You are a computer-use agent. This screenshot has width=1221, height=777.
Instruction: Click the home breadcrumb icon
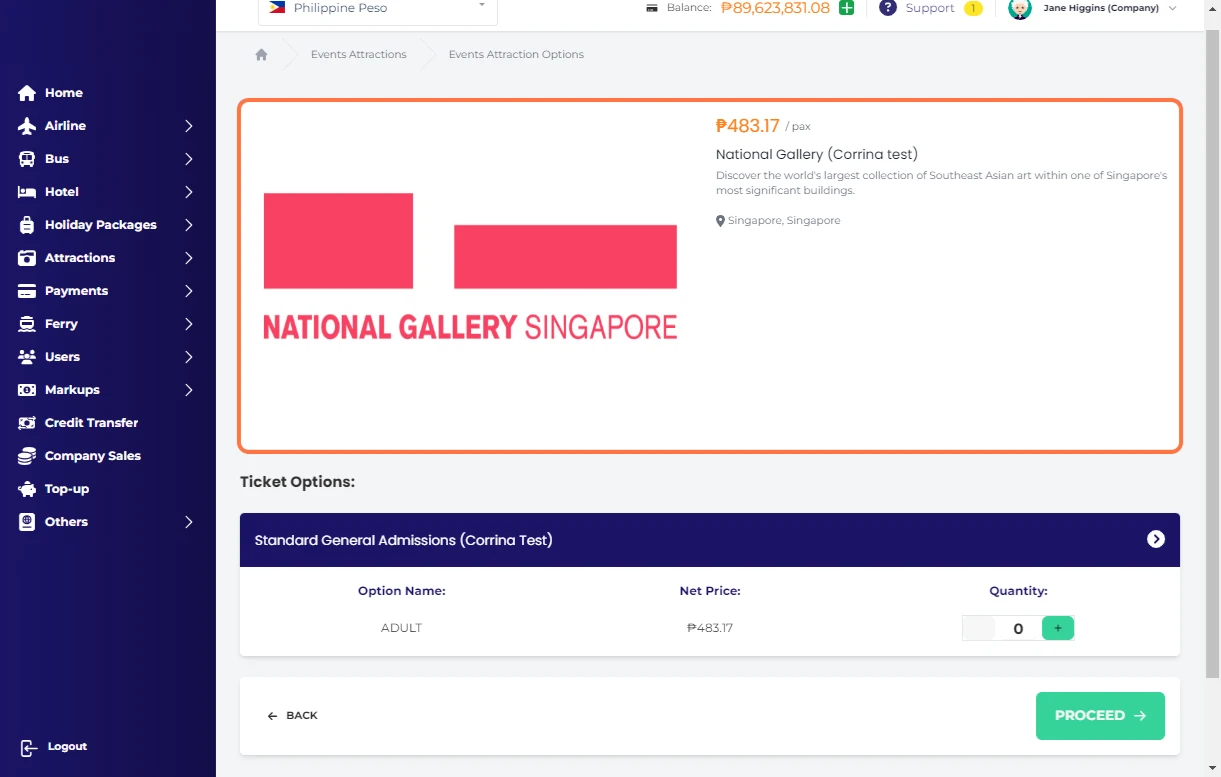pyautogui.click(x=261, y=55)
